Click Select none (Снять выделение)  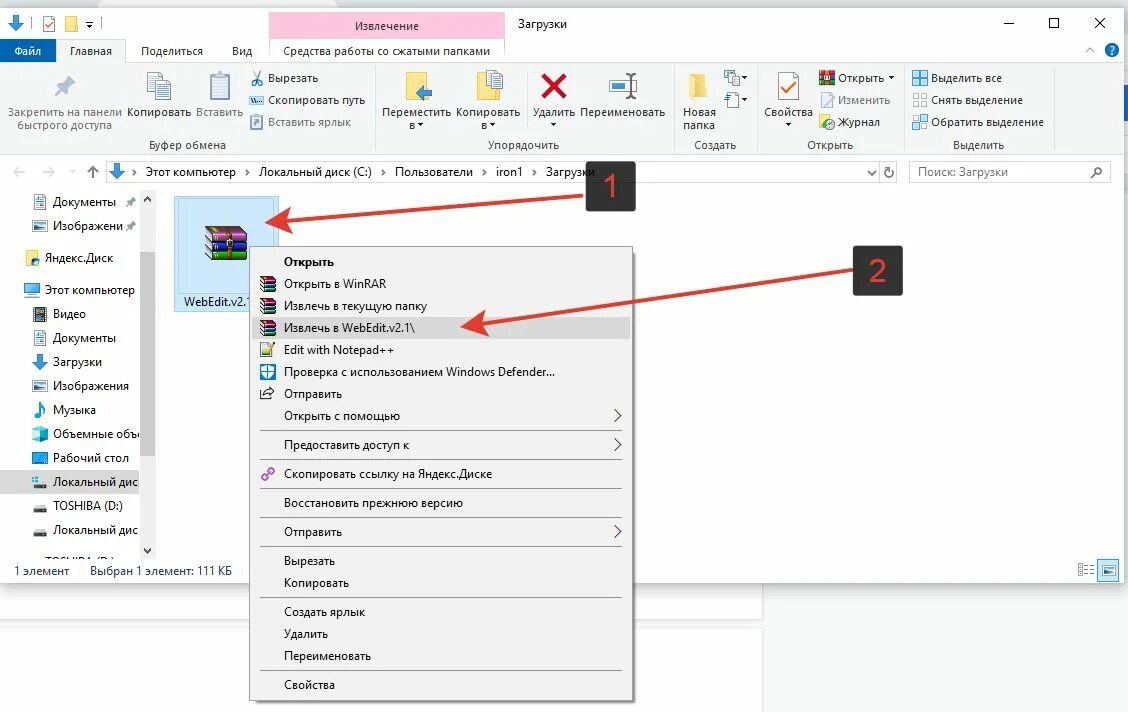(x=968, y=100)
